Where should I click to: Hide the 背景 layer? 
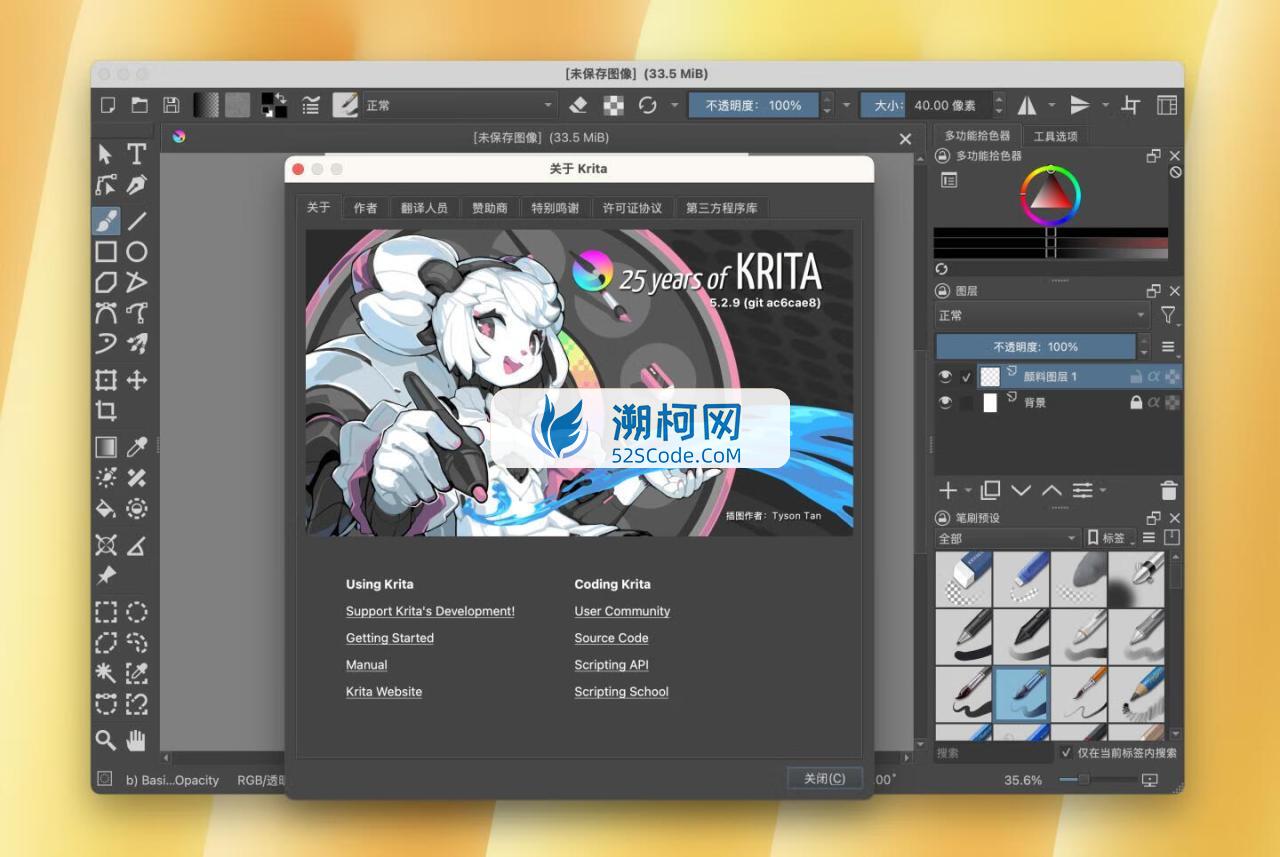pyautogui.click(x=945, y=403)
